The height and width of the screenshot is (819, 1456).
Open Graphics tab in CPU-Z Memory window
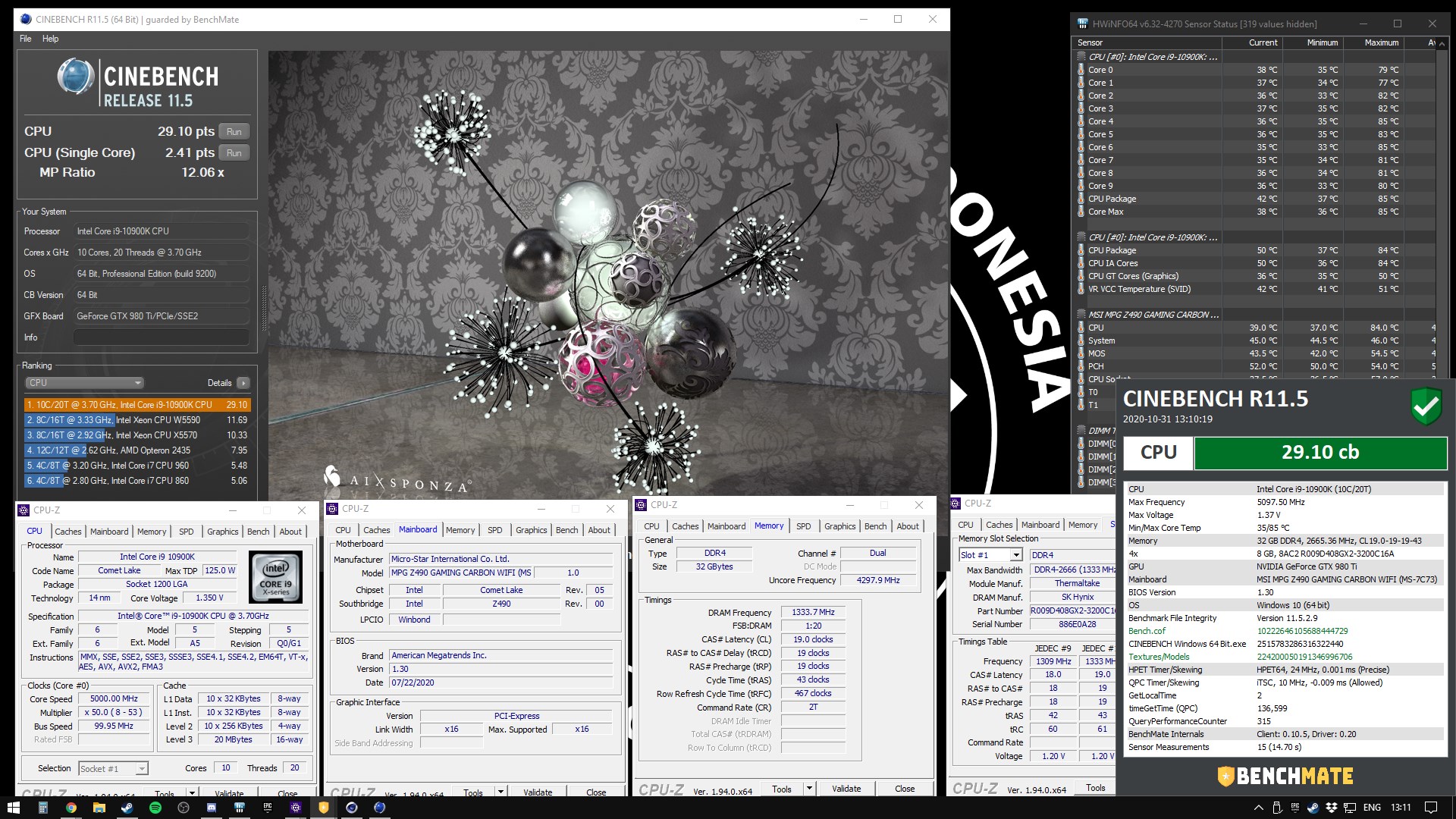click(x=839, y=526)
